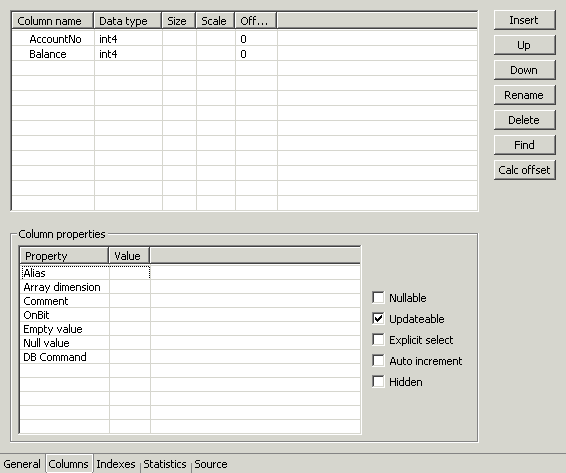566x473 pixels.
Task: Switch to the General tab
Action: point(22,464)
